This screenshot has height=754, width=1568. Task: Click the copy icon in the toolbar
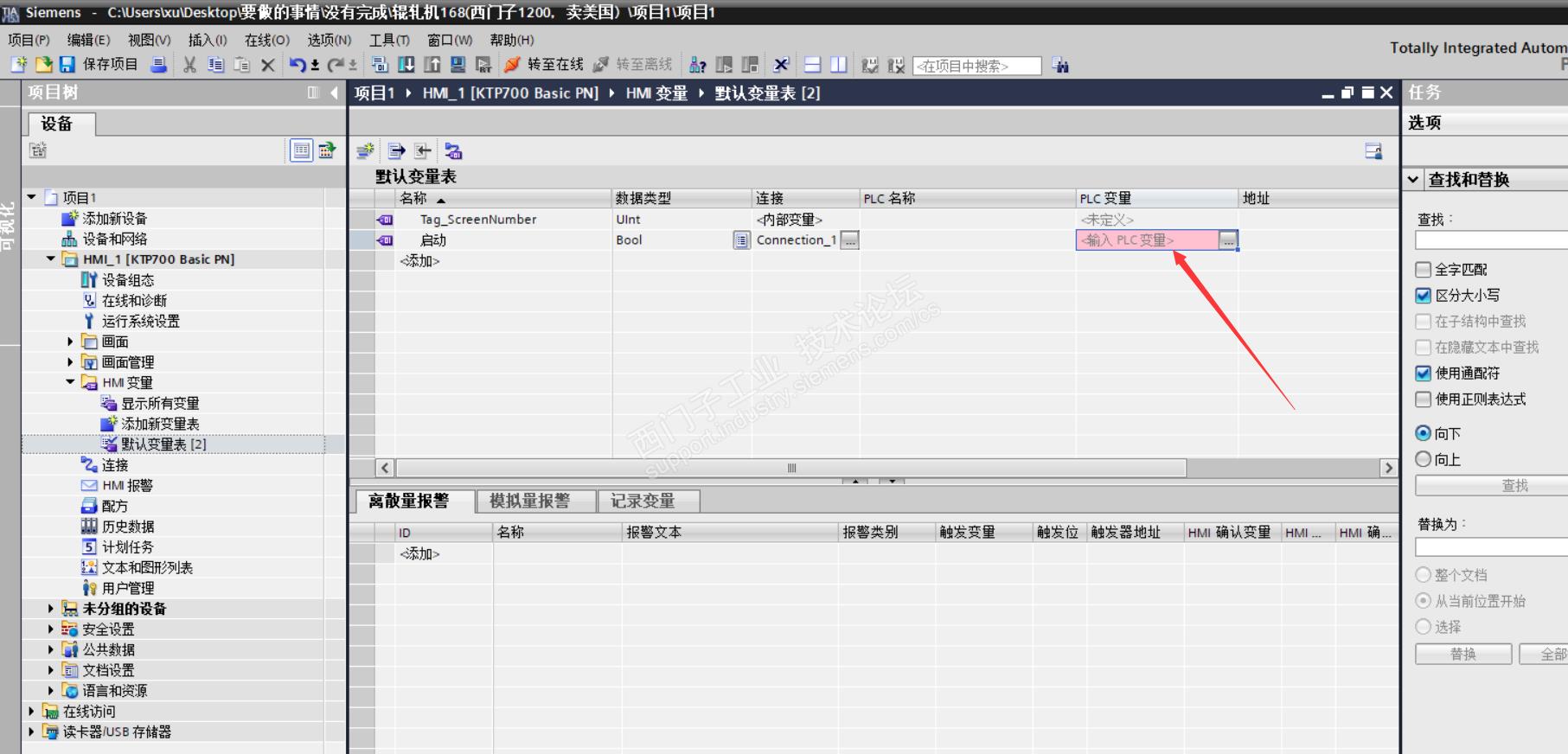[x=215, y=65]
